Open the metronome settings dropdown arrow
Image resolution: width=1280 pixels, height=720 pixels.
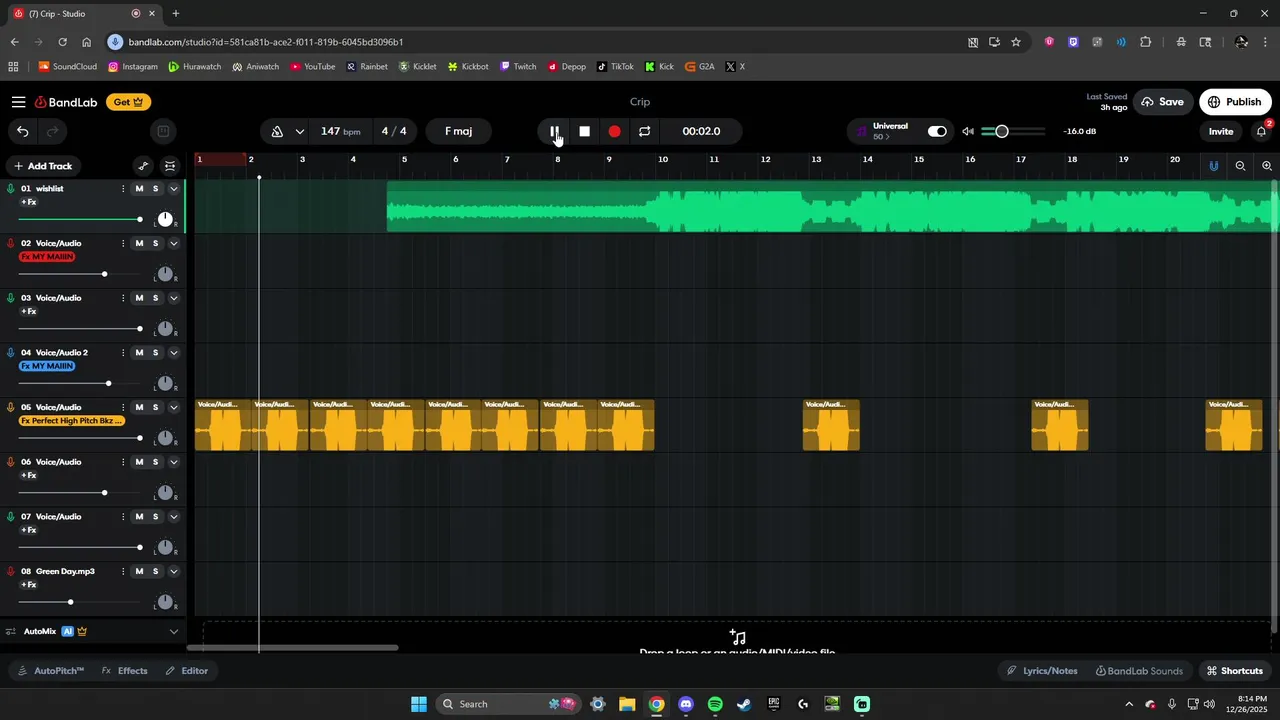(299, 131)
